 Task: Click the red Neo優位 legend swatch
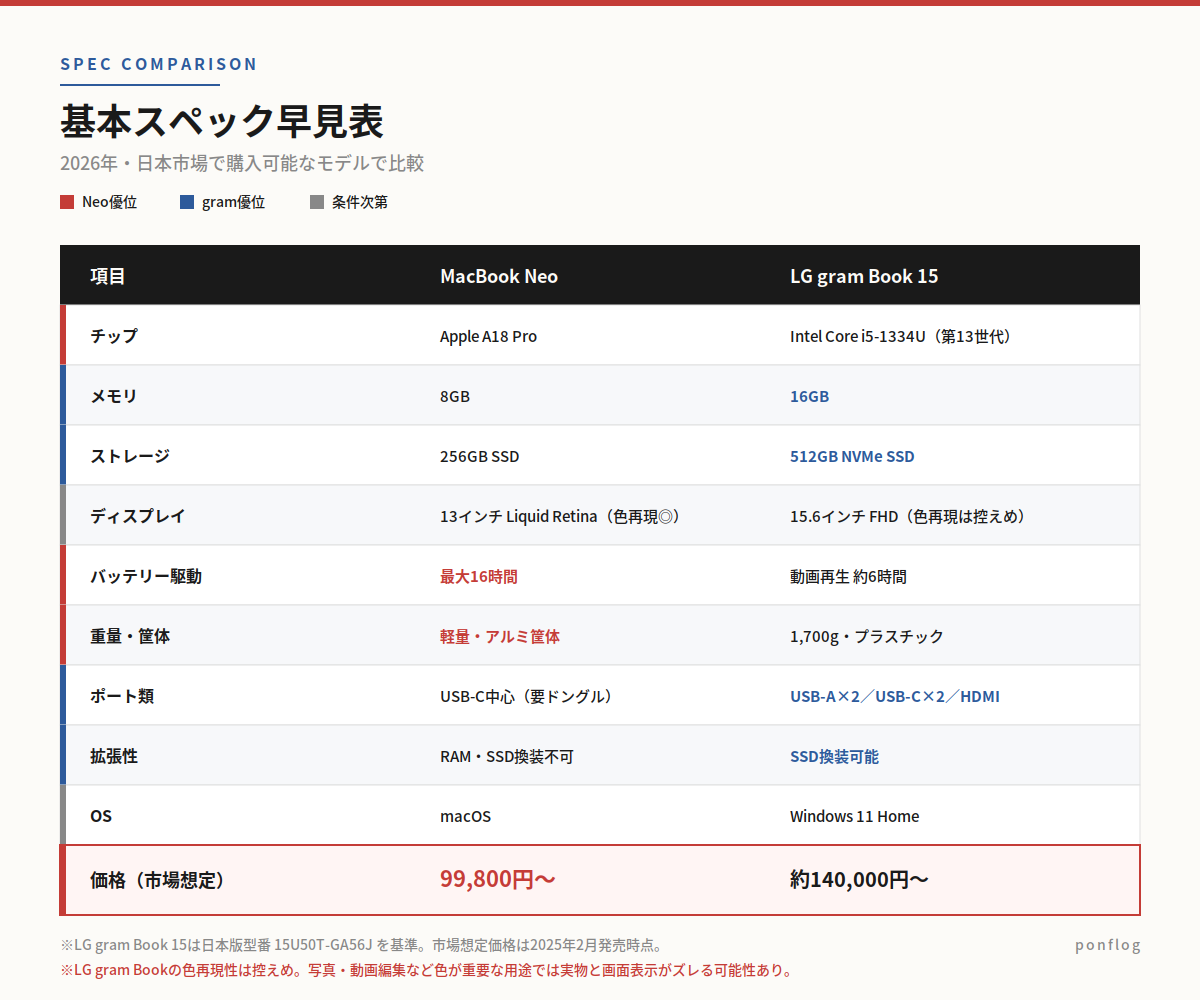pos(67,202)
